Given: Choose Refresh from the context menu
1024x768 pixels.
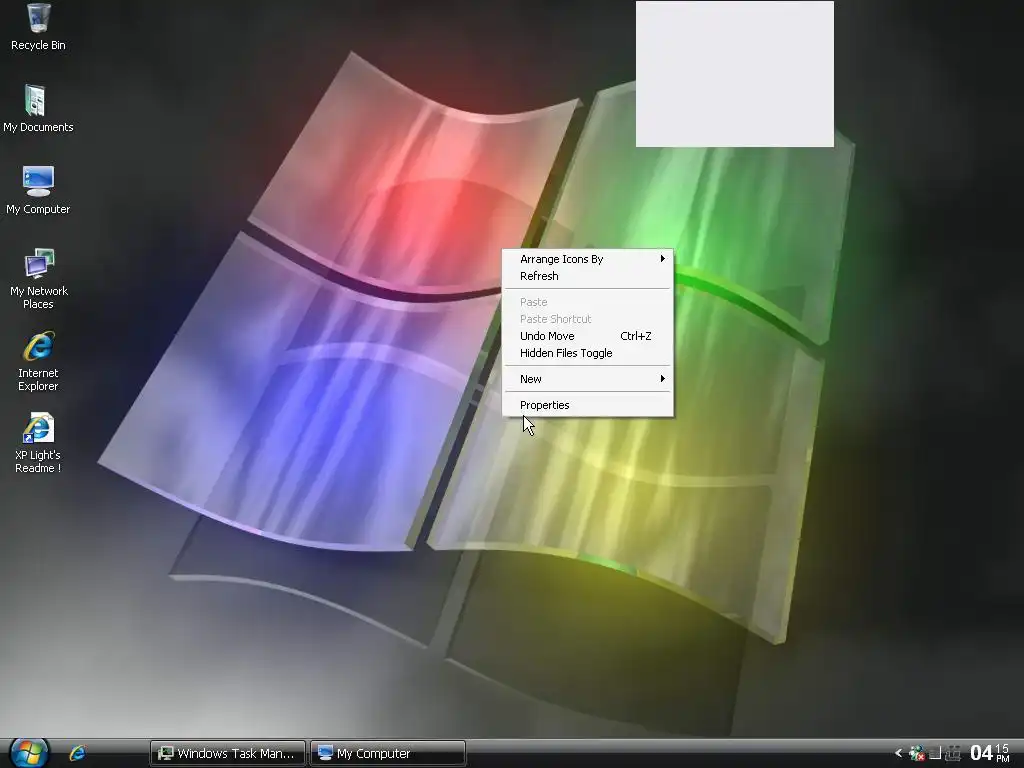Looking at the screenshot, I should coord(588,276).
